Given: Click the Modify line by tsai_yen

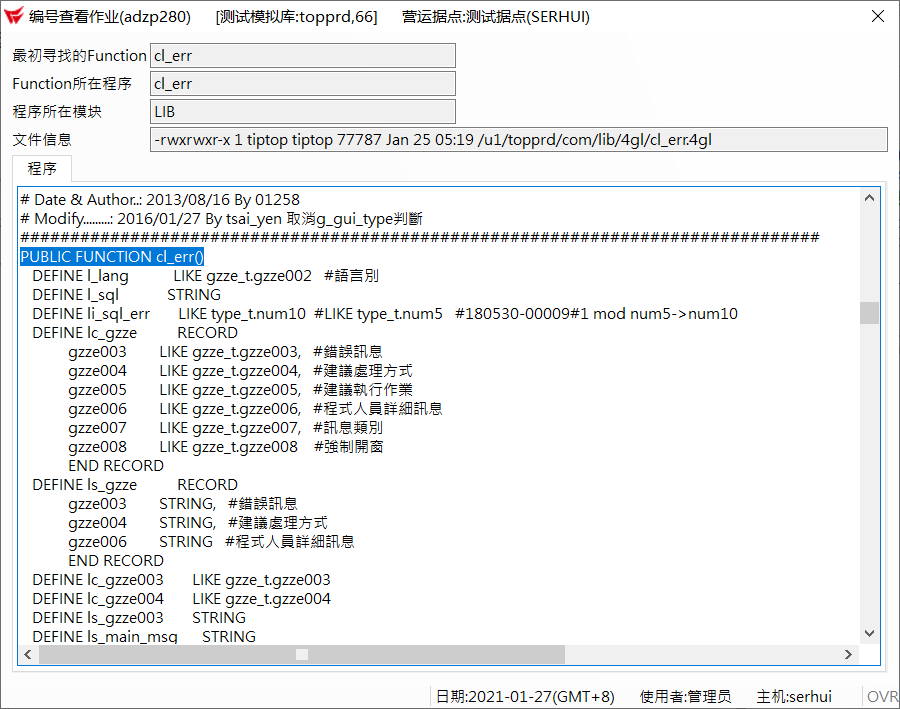Looking at the screenshot, I should [x=222, y=219].
